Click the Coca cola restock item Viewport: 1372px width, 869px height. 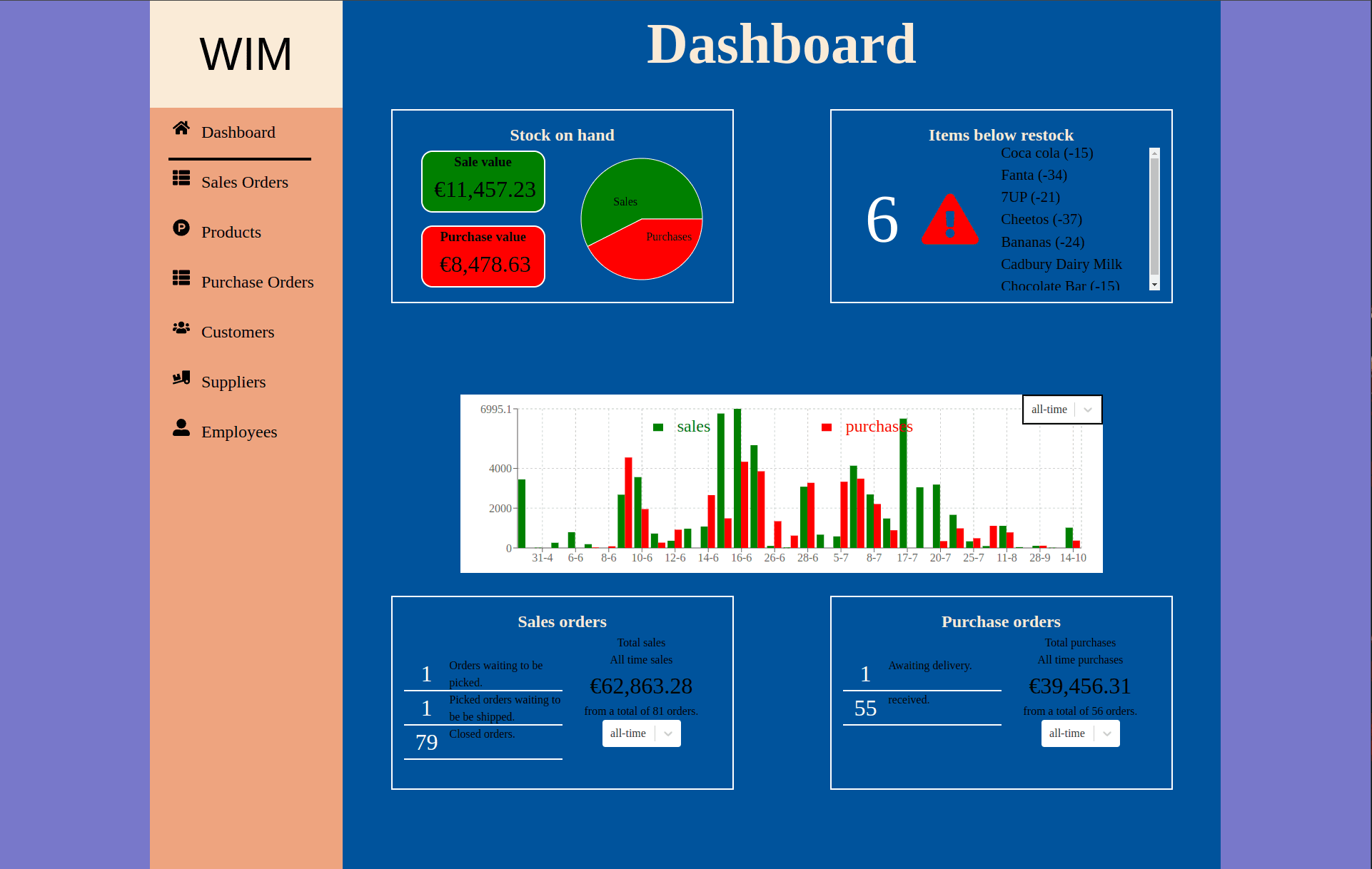coord(1048,153)
